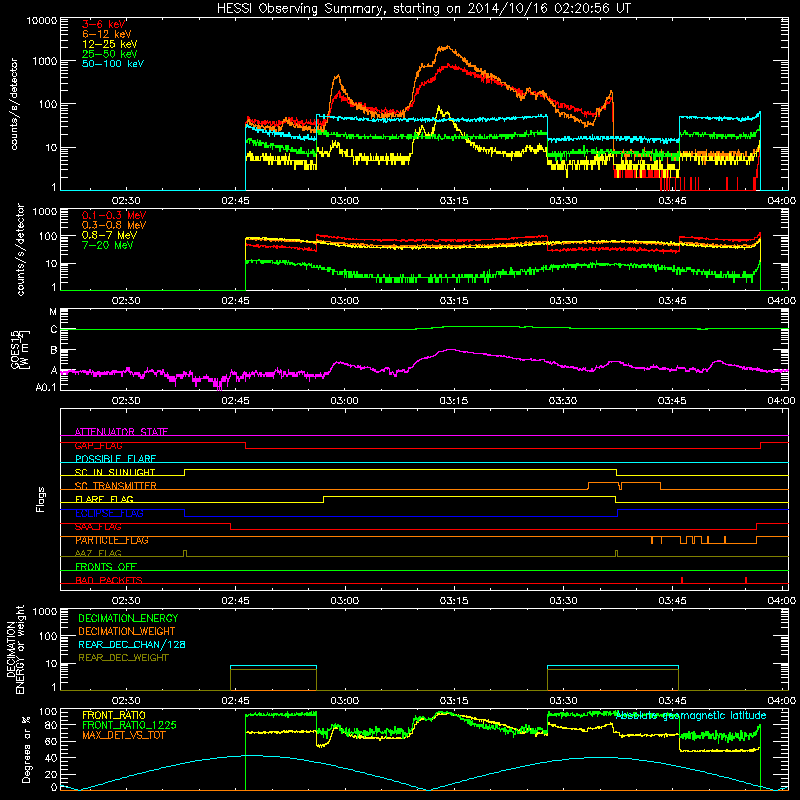Click the magenta GOES curve peak near 03:15
The image size is (800, 800).
click(449, 349)
